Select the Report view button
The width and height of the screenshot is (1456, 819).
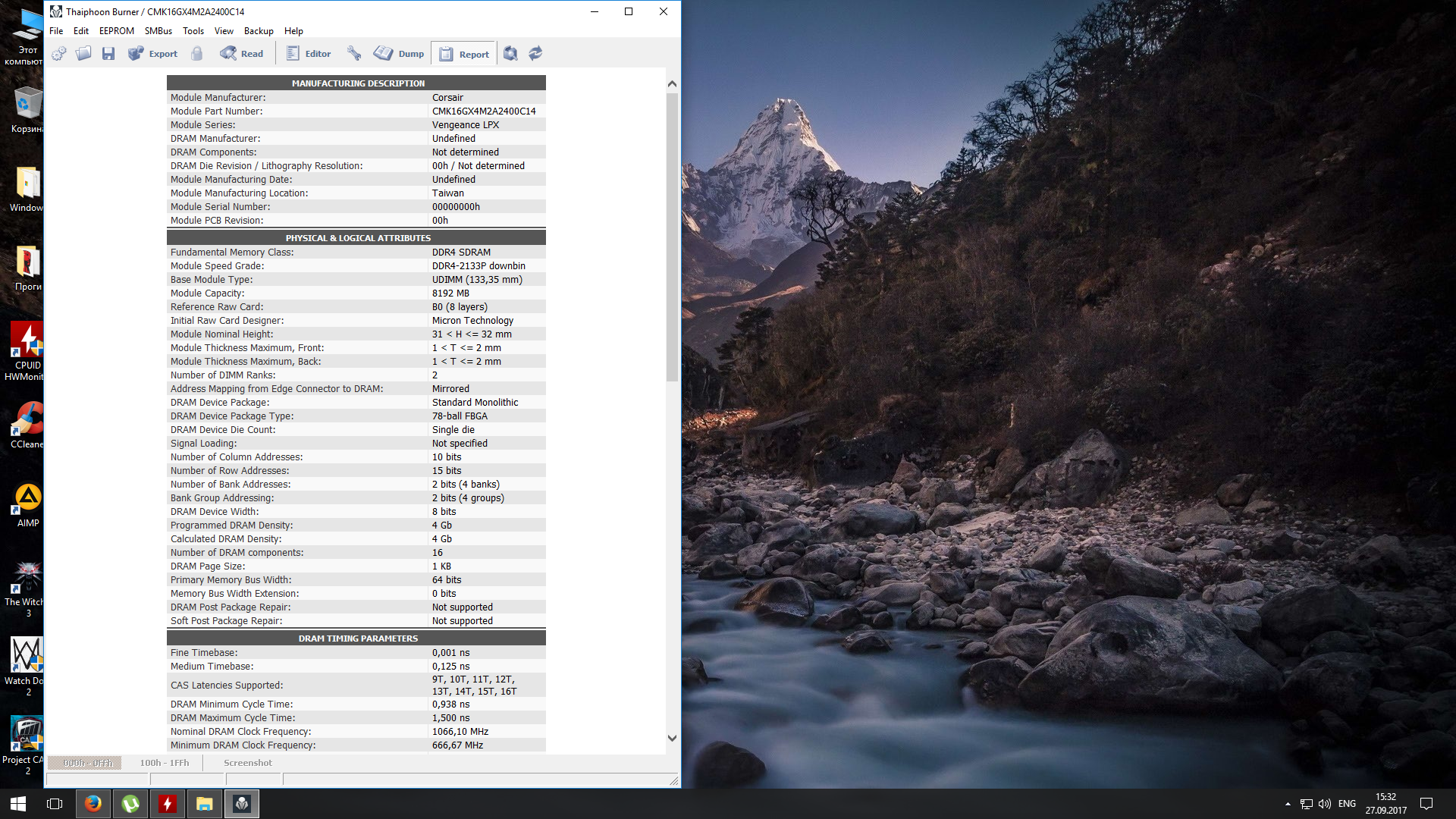[x=464, y=54]
